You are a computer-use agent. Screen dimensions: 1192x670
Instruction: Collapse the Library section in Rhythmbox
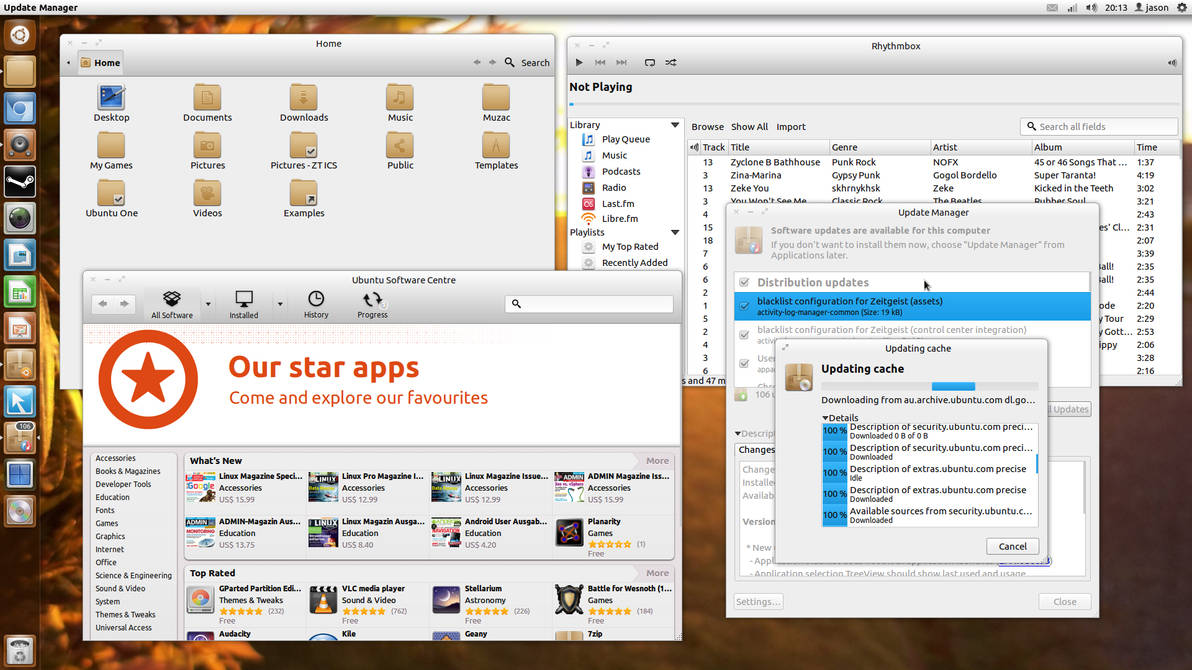coord(674,125)
